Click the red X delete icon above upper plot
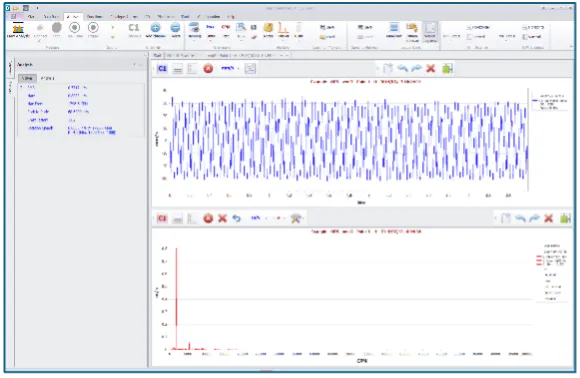580x378 pixels. click(431, 68)
